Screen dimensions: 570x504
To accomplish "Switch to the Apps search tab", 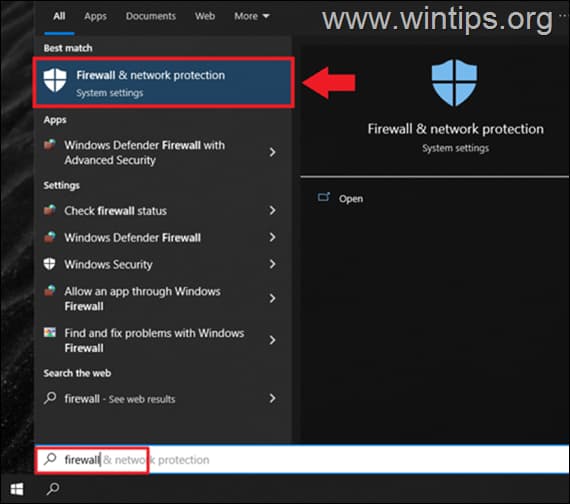I will point(96,16).
